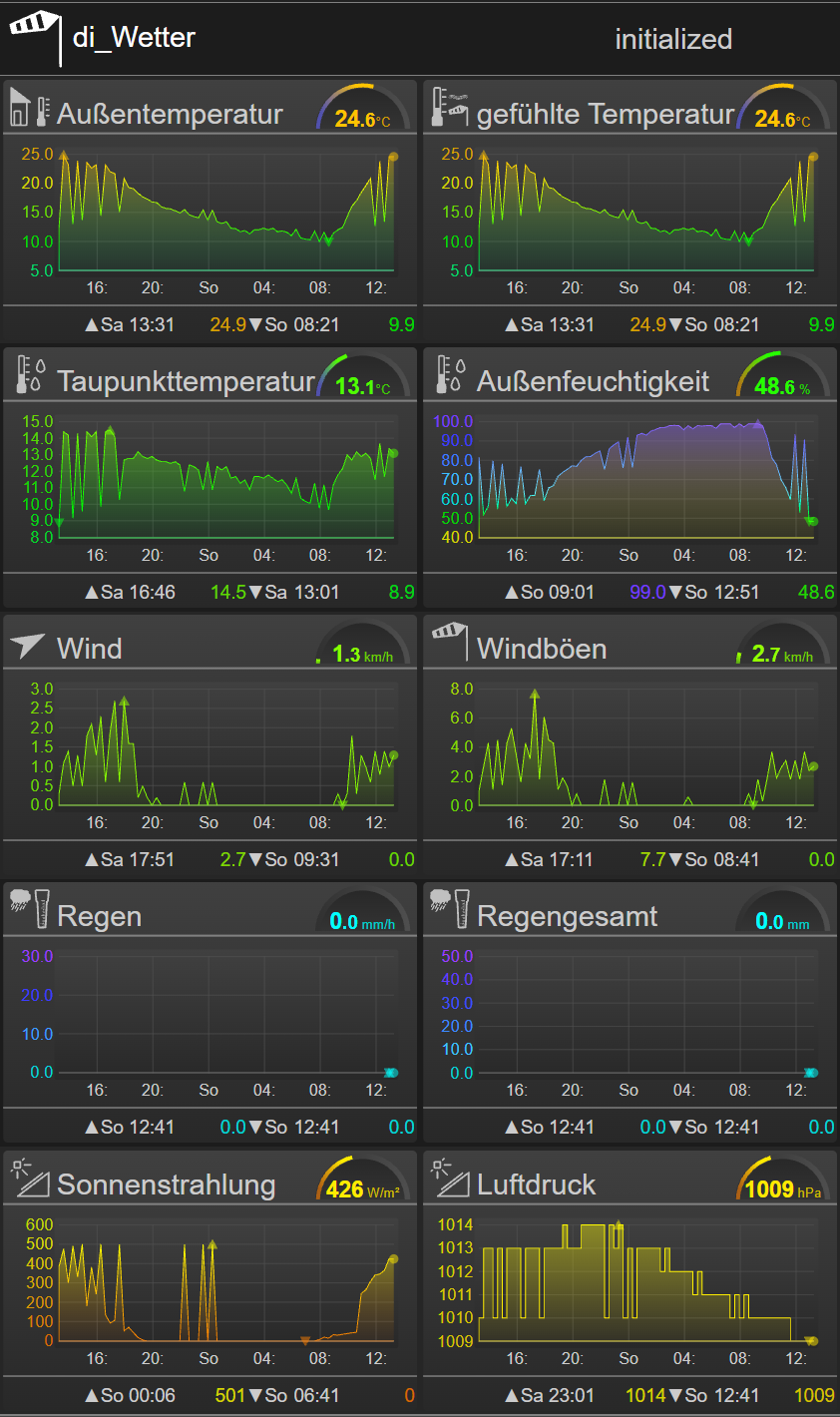
Task: Open the Wind speed chart
Action: 210,754
